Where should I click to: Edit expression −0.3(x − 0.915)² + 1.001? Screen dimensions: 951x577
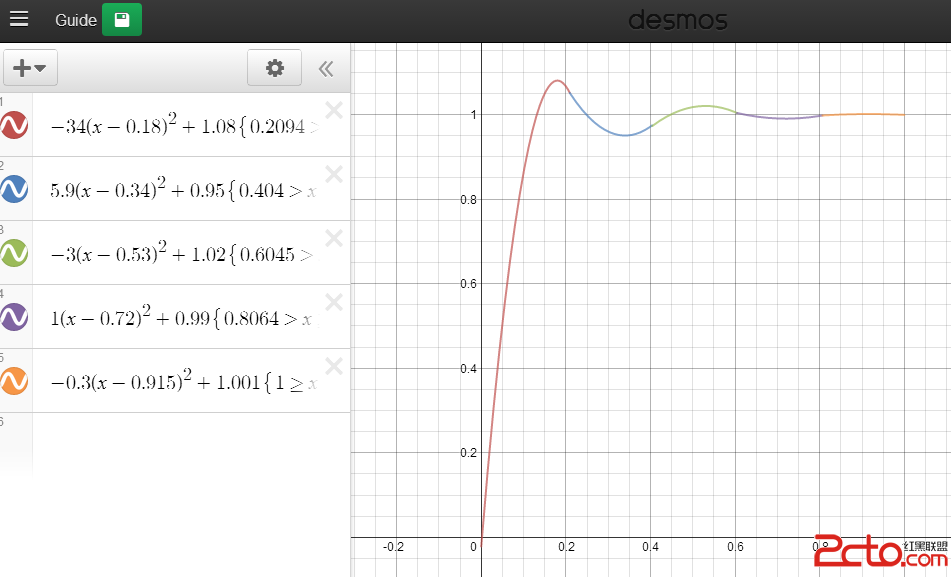point(184,381)
